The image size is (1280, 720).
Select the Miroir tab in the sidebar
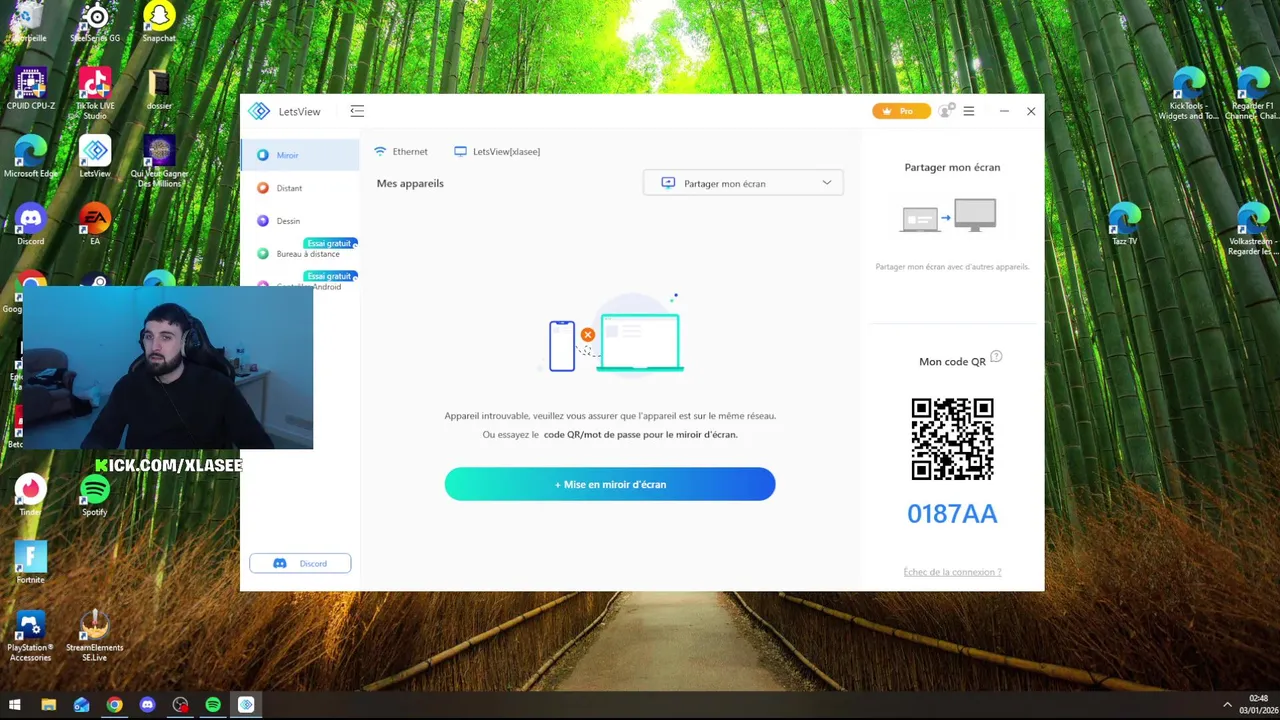[300, 155]
